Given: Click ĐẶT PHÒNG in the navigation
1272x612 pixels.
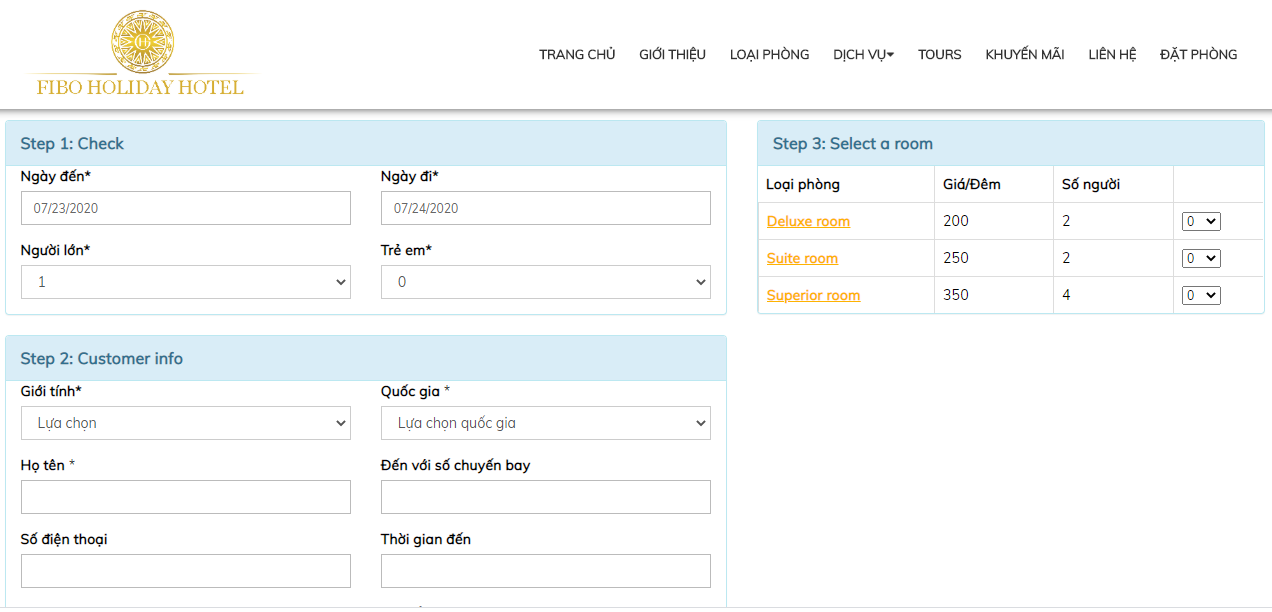Looking at the screenshot, I should 1198,55.
